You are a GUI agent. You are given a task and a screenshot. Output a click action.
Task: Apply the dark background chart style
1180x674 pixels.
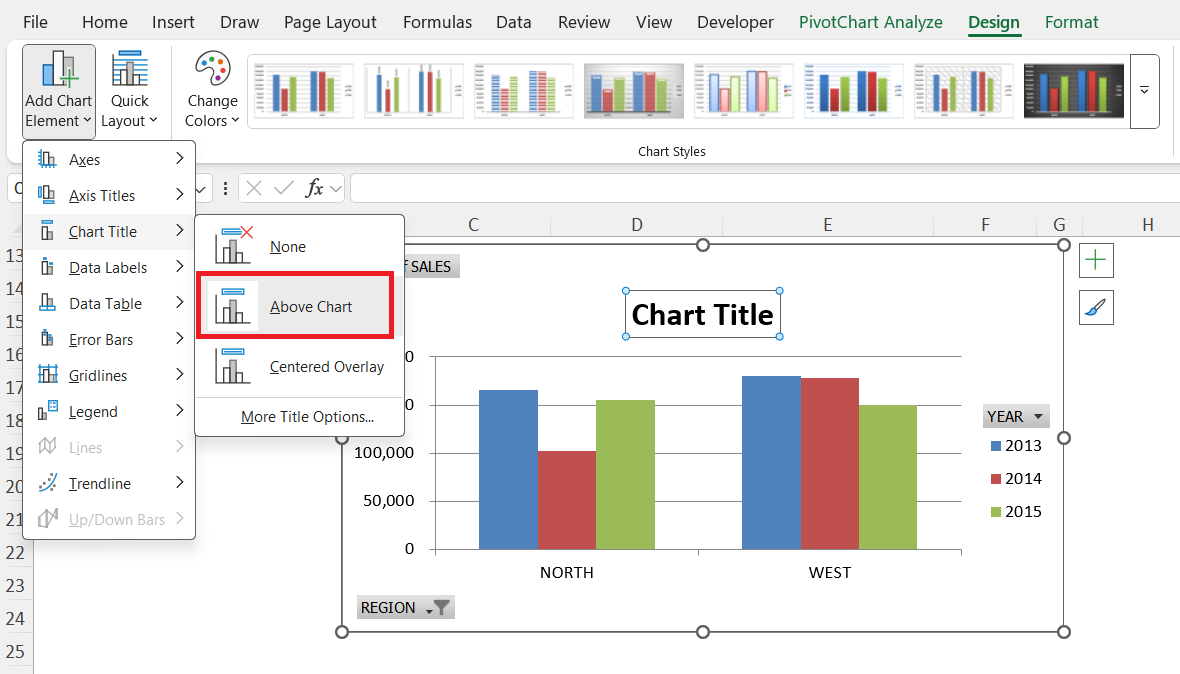pos(1073,91)
